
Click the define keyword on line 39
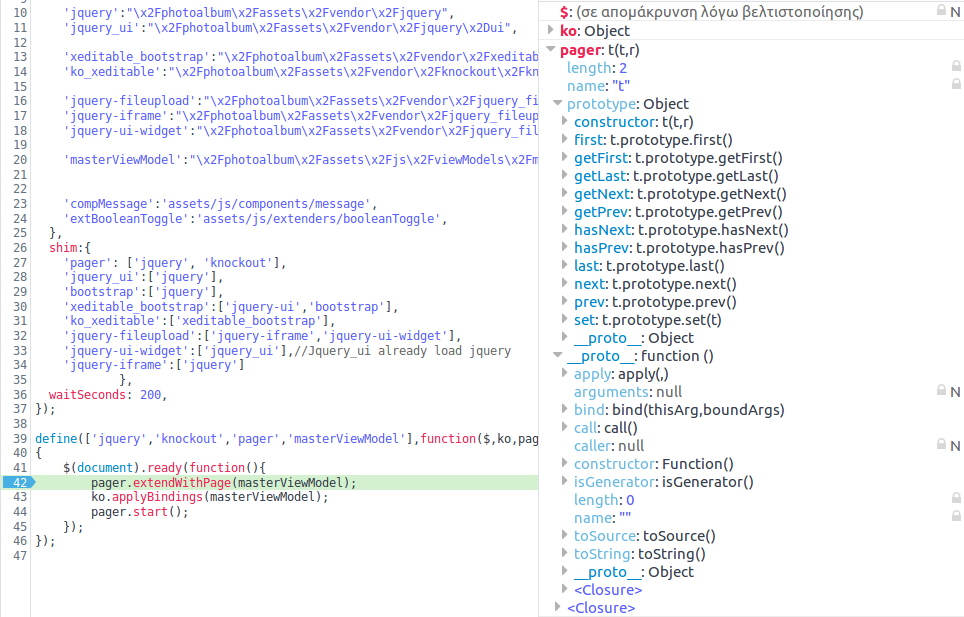click(x=56, y=439)
